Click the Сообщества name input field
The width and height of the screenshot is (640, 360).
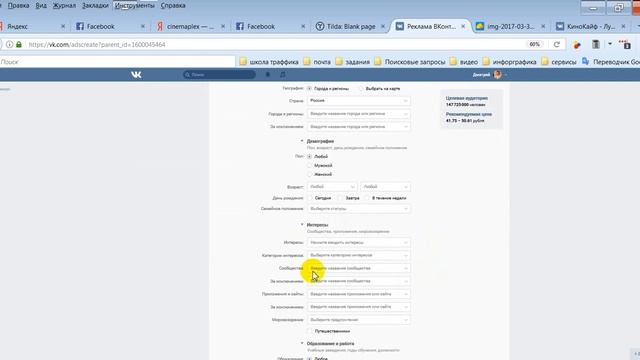click(x=359, y=268)
